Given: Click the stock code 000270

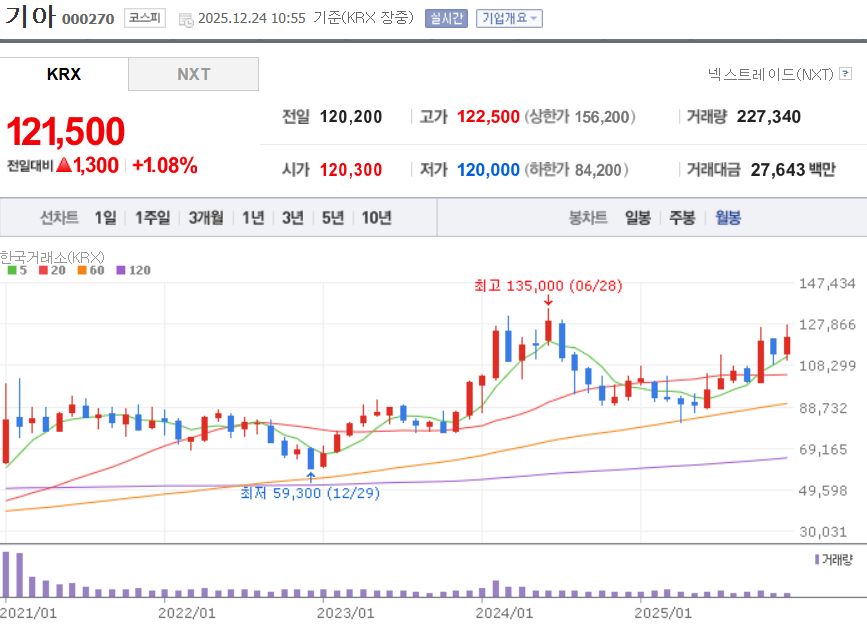Looking at the screenshot, I should click(x=88, y=19).
